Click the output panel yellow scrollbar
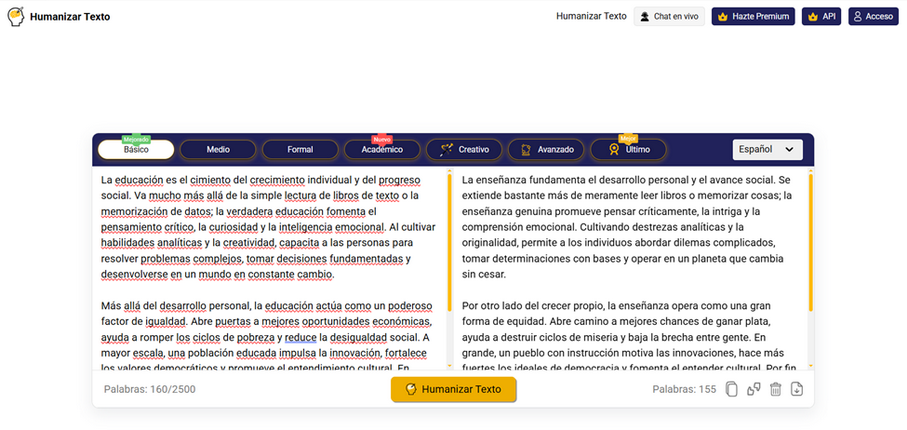Image resolution: width=907 pixels, height=430 pixels. (810, 243)
